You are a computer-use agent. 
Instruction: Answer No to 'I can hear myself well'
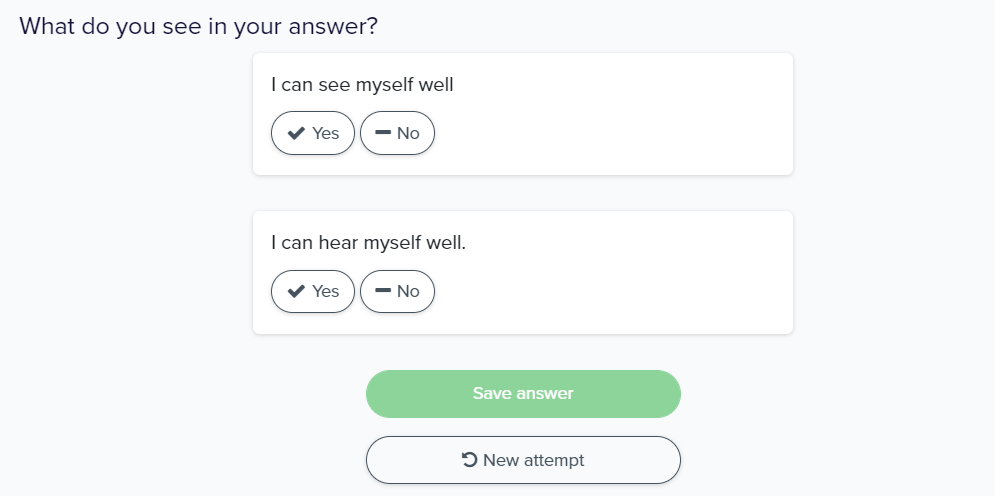[397, 292]
